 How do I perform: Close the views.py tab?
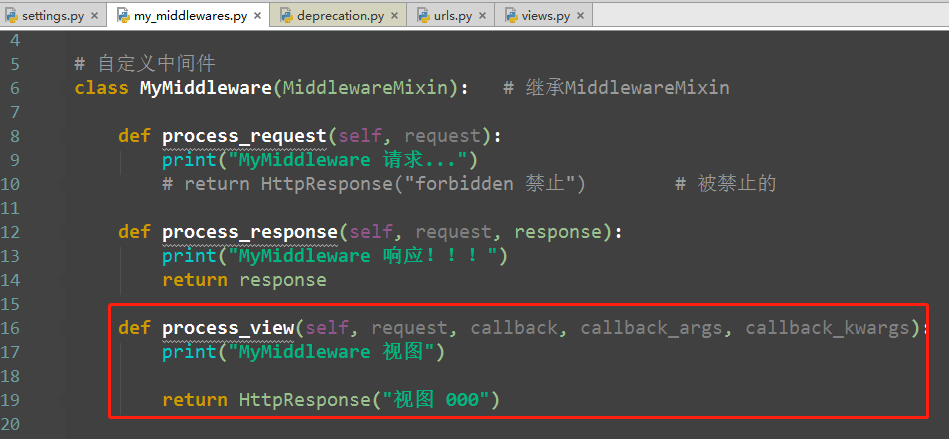[580, 16]
